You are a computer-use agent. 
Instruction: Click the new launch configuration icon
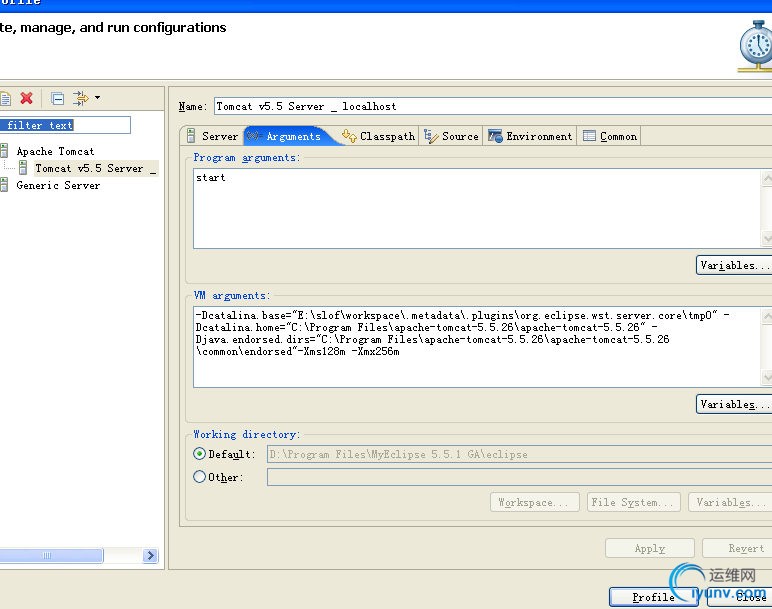point(5,98)
